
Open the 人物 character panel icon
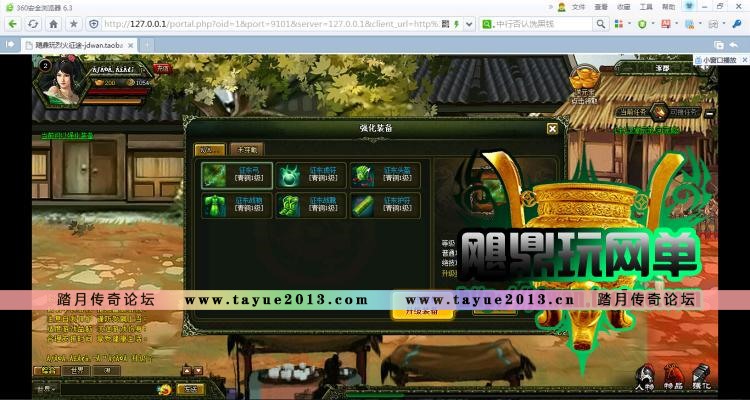click(x=644, y=377)
